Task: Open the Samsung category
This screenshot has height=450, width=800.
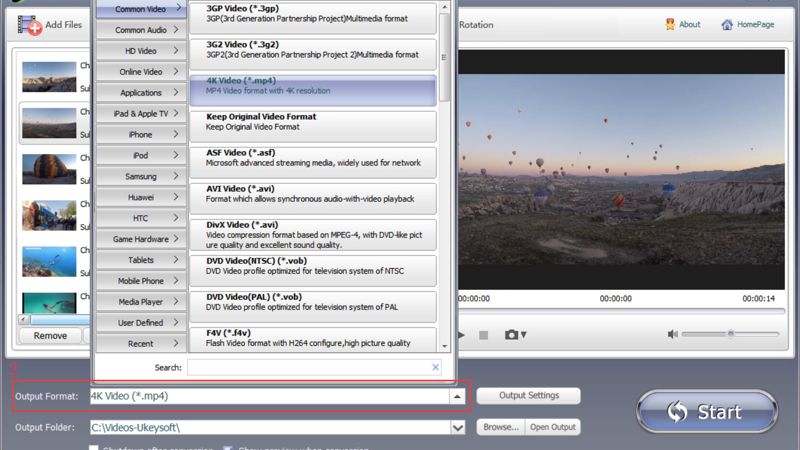Action: pos(141,176)
